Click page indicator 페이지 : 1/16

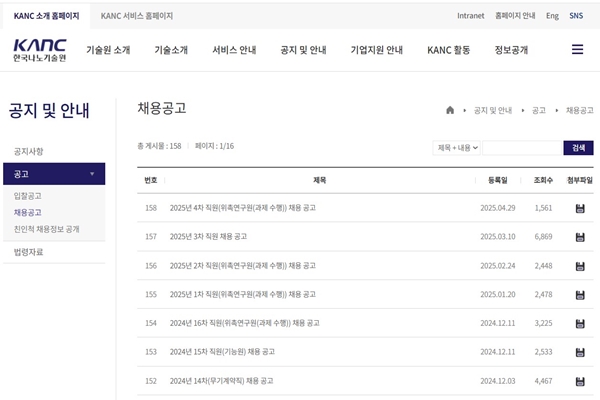[x=214, y=146]
